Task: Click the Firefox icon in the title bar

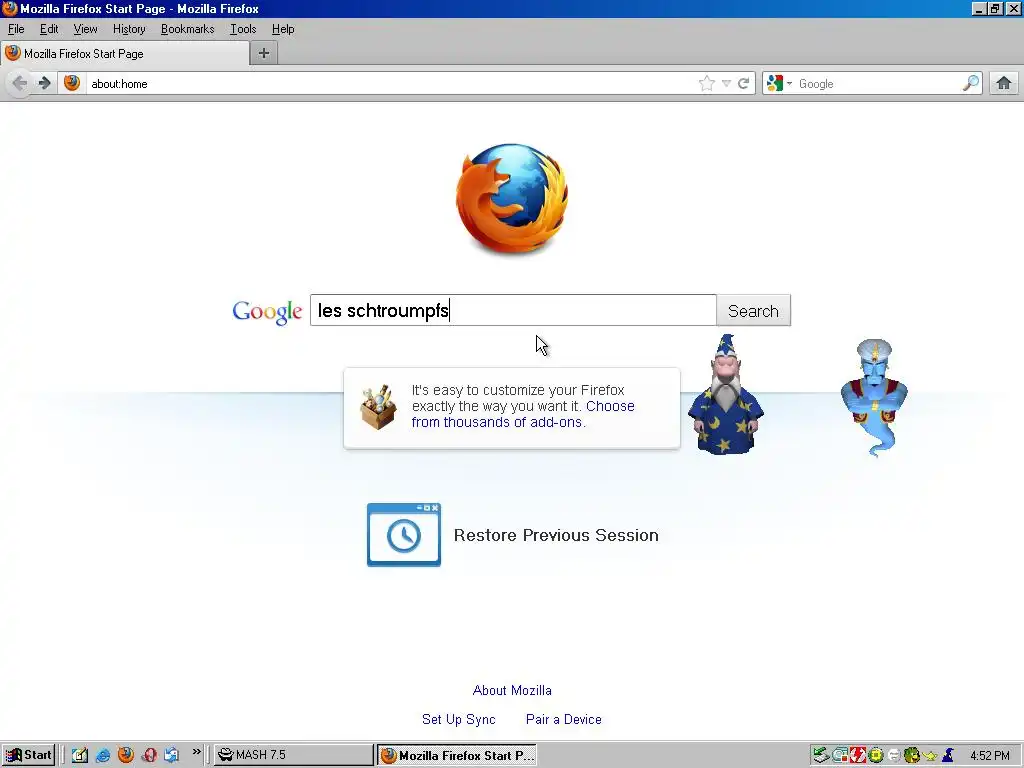Action: pos(9,8)
